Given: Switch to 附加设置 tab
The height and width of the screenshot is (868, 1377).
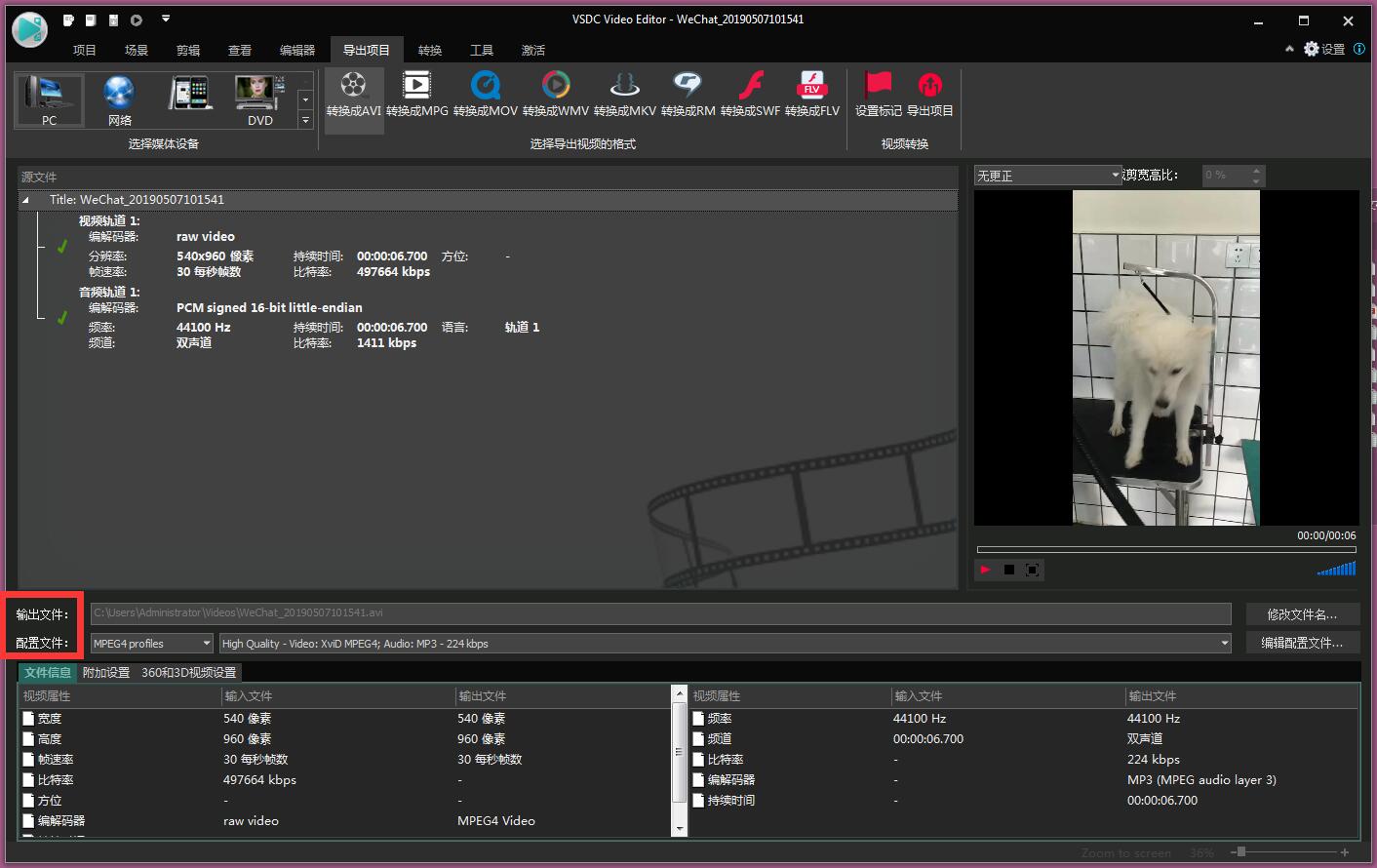Looking at the screenshot, I should point(106,673).
